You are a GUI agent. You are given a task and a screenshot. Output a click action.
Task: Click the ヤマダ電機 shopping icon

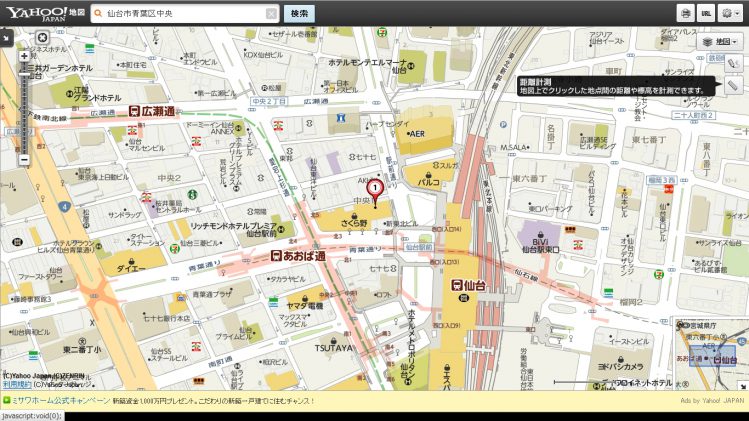[305, 298]
